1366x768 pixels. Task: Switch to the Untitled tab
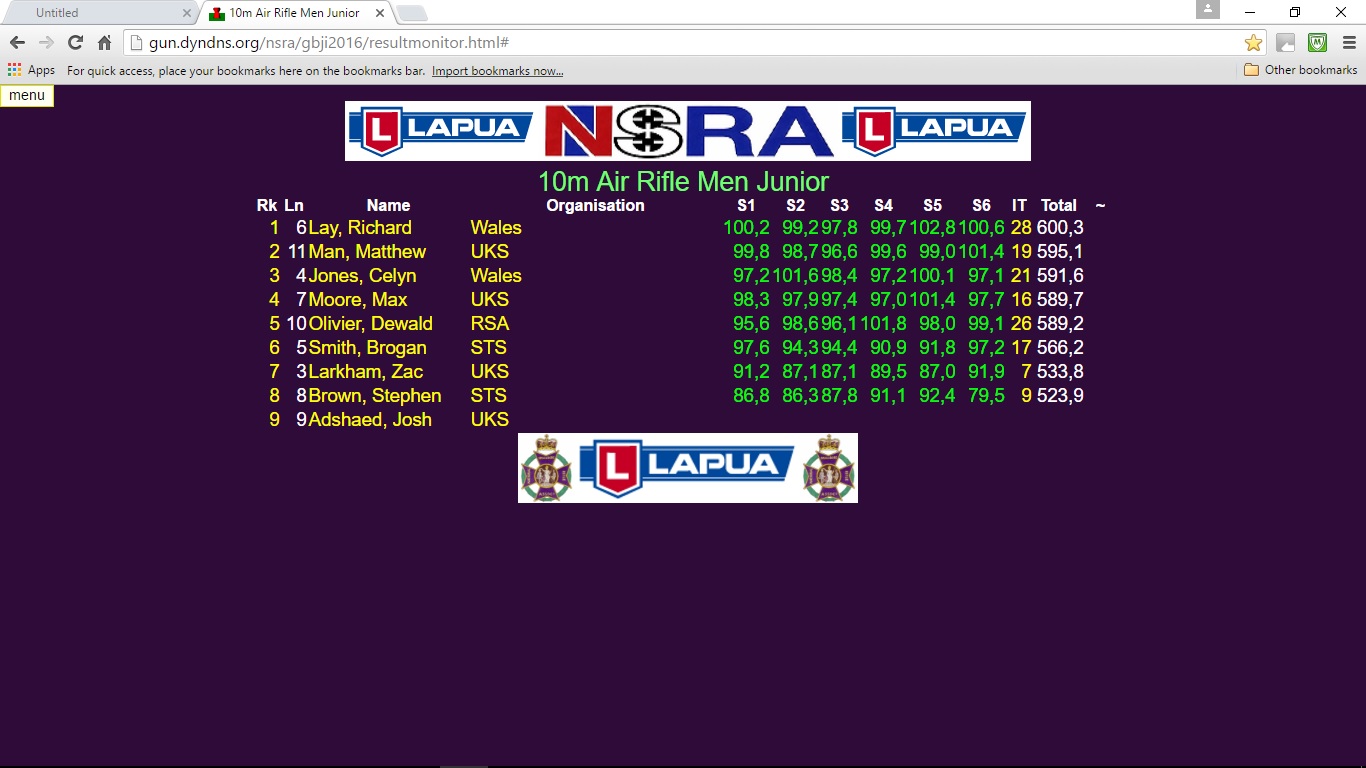(x=90, y=13)
